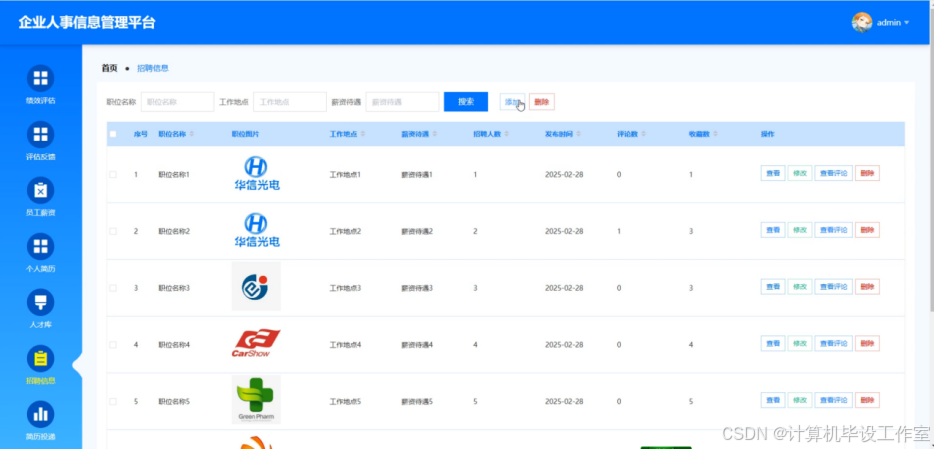The image size is (934, 449).
Task: Click the Green Pharm logo image
Action: point(256,400)
